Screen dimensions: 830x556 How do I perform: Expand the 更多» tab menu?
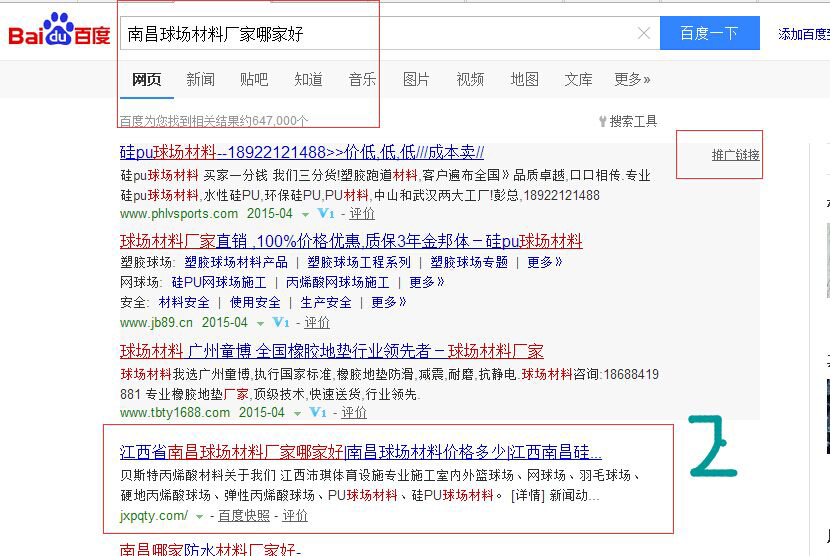632,79
